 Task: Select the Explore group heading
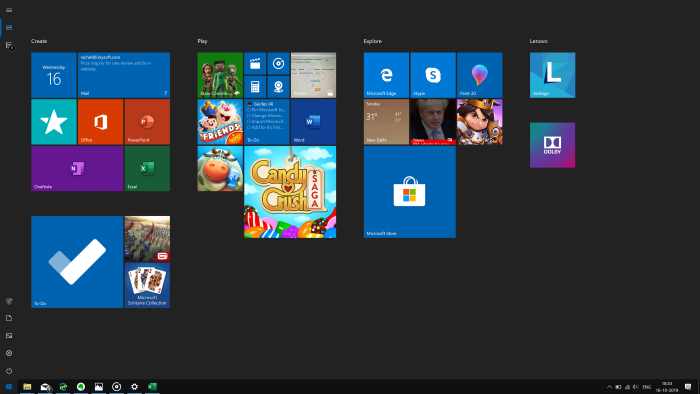pyautogui.click(x=372, y=41)
